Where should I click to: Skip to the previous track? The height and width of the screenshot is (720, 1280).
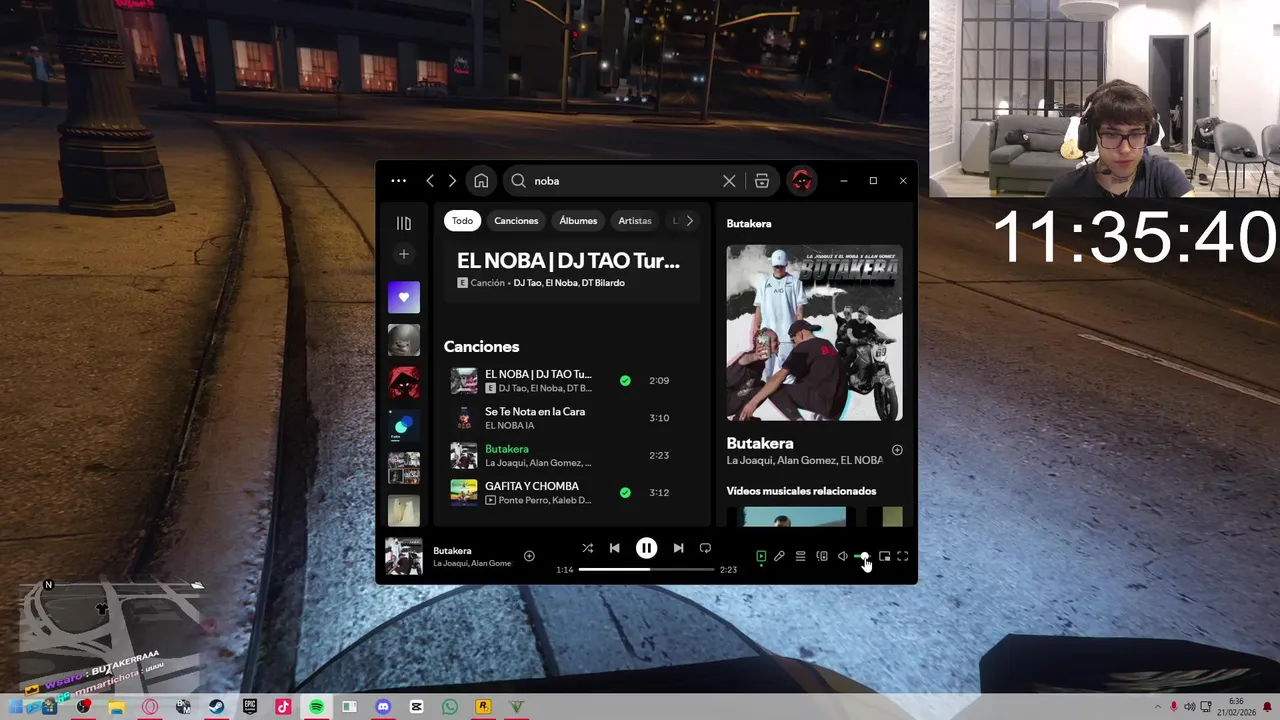pyautogui.click(x=615, y=548)
